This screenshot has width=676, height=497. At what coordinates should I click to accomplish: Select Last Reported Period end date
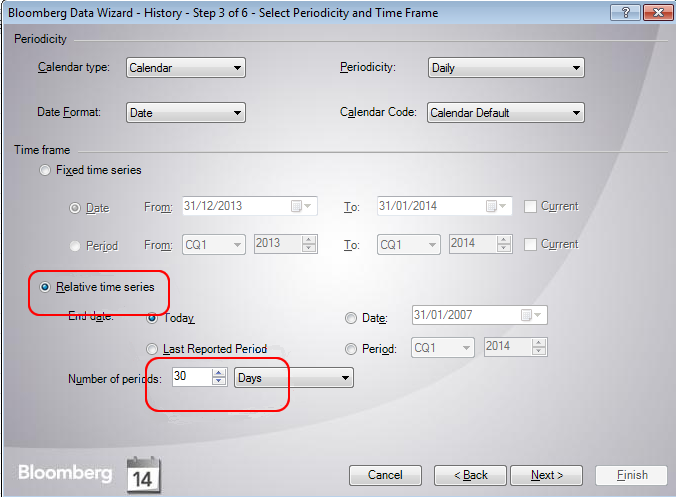pos(152,349)
